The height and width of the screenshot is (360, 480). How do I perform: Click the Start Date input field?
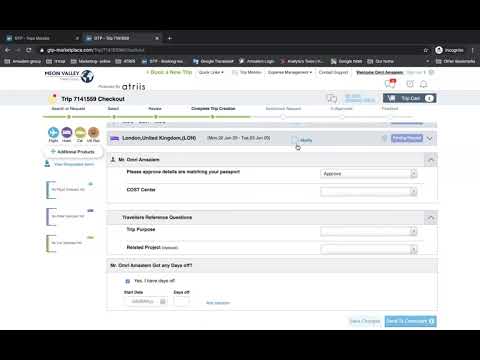146,301
